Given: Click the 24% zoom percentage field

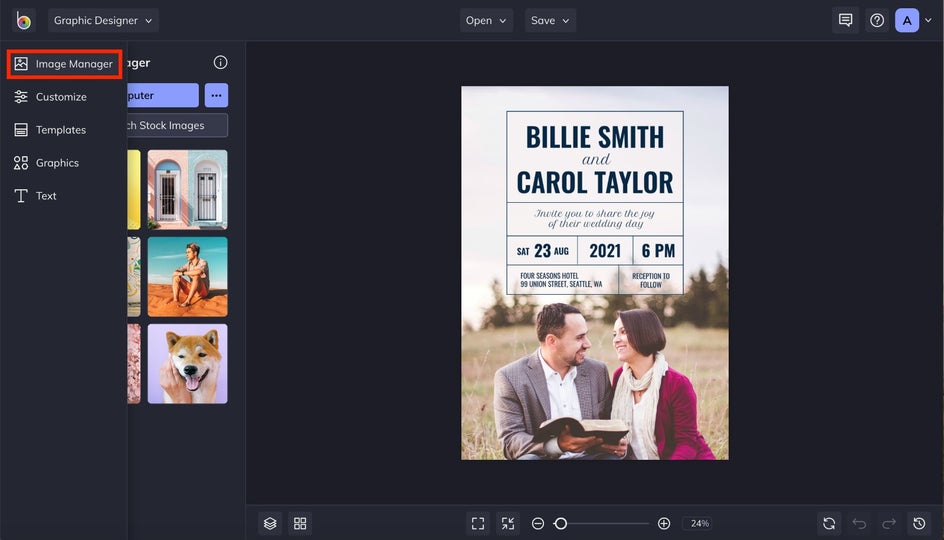Looking at the screenshot, I should pos(699,524).
